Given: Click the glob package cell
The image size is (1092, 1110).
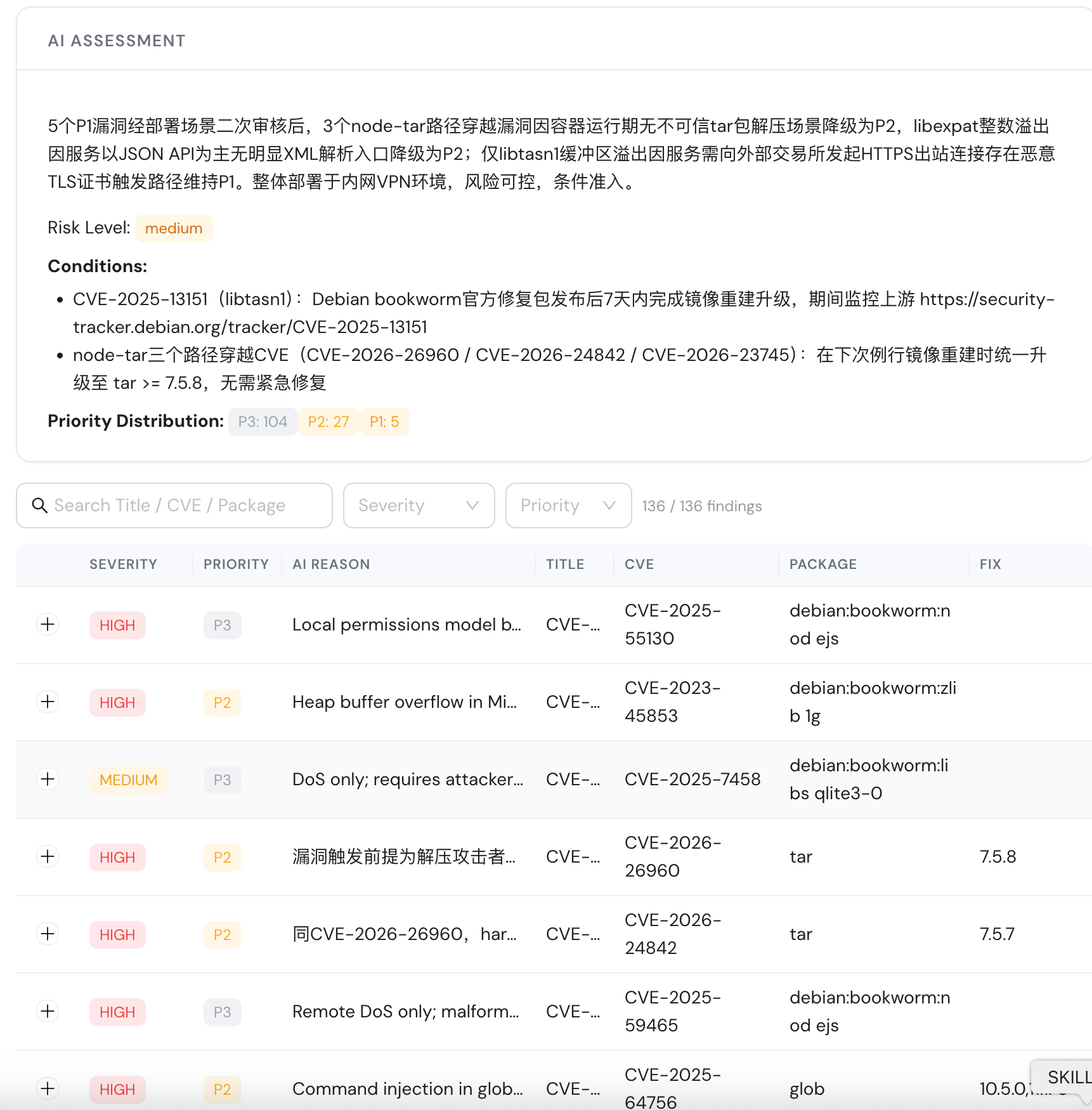Looking at the screenshot, I should point(807,1089).
